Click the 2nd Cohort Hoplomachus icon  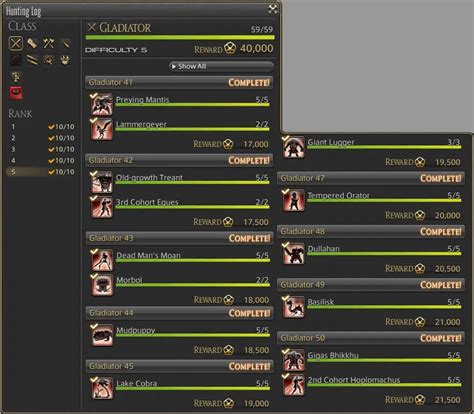[293, 385]
